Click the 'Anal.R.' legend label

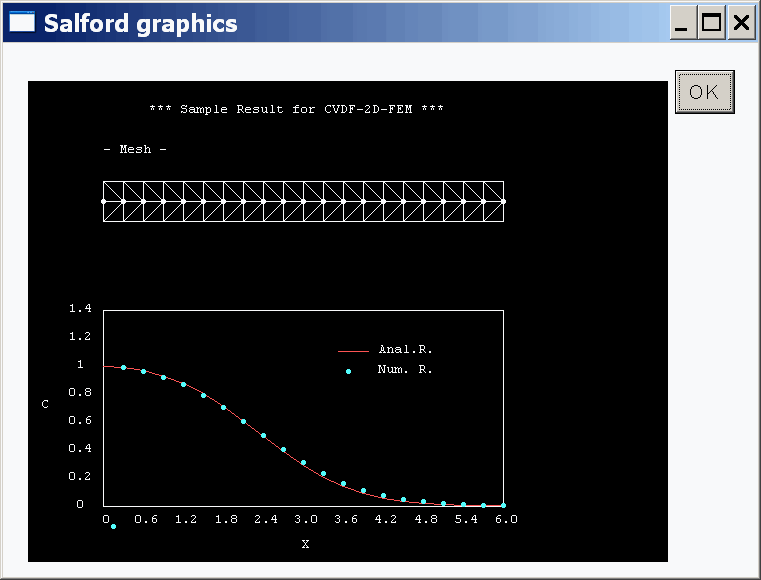(x=405, y=349)
